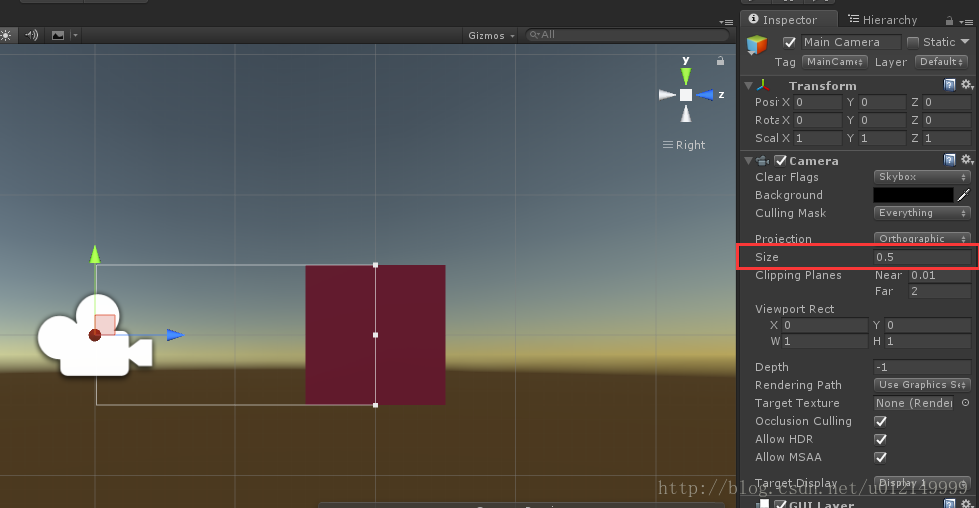Switch to the Hierarchy tab
The height and width of the screenshot is (508, 979).
pos(882,20)
